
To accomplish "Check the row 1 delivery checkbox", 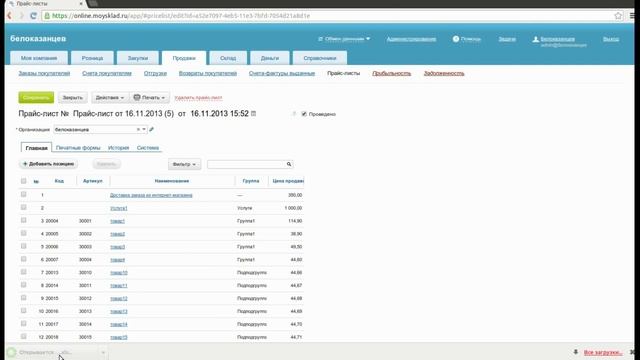I will click(24, 194).
